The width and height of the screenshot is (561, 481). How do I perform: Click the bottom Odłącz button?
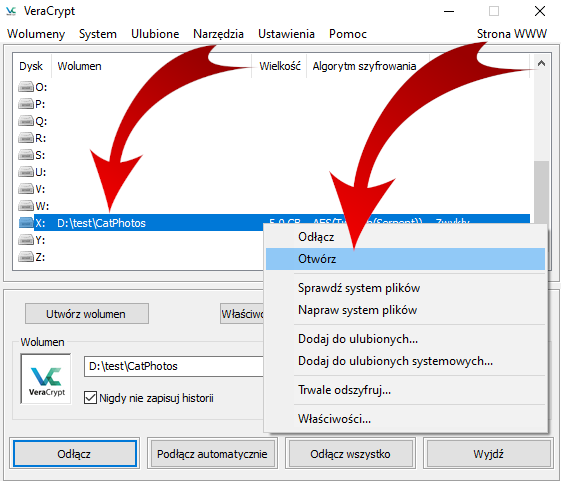(74, 454)
